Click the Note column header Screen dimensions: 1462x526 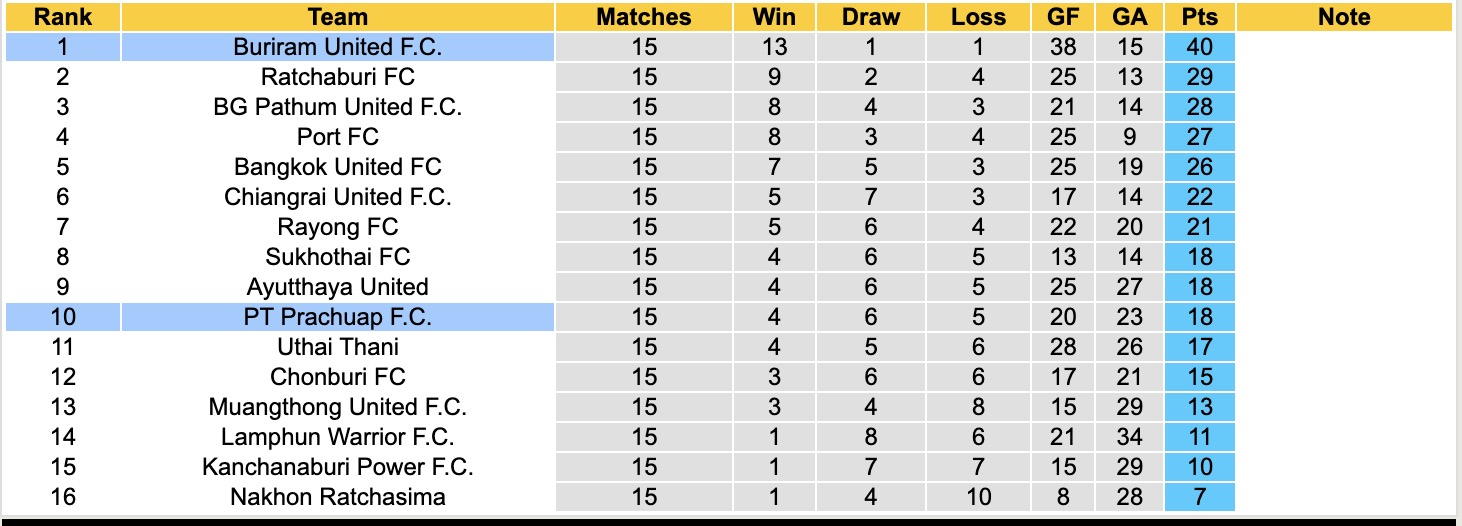click(x=1343, y=17)
